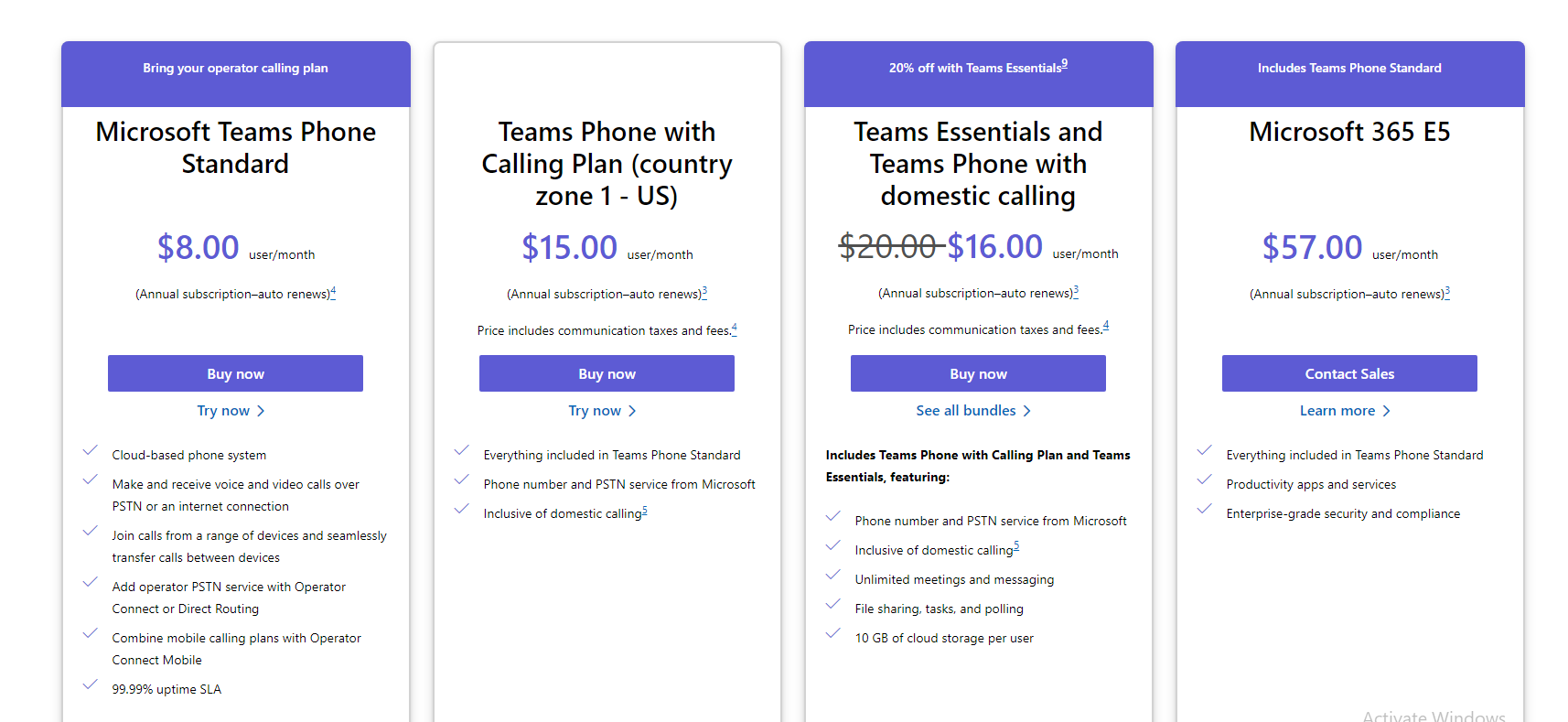Click chevron beside "See all bundles"
The width and height of the screenshot is (1568, 722).
pyautogui.click(x=1028, y=410)
